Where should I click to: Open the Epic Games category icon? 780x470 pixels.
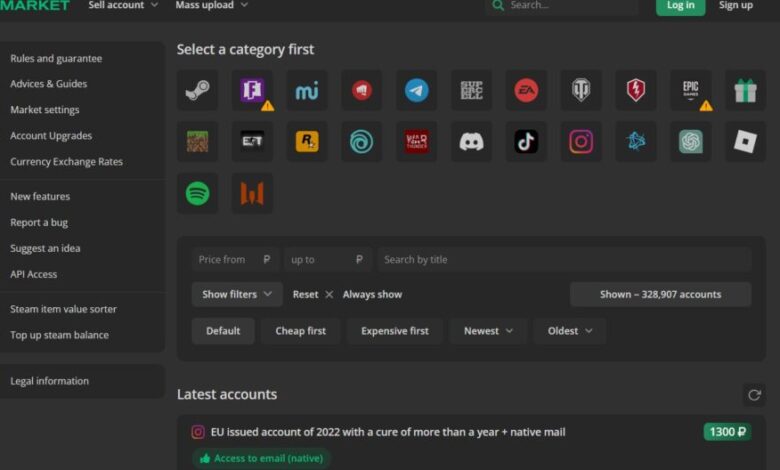point(691,91)
